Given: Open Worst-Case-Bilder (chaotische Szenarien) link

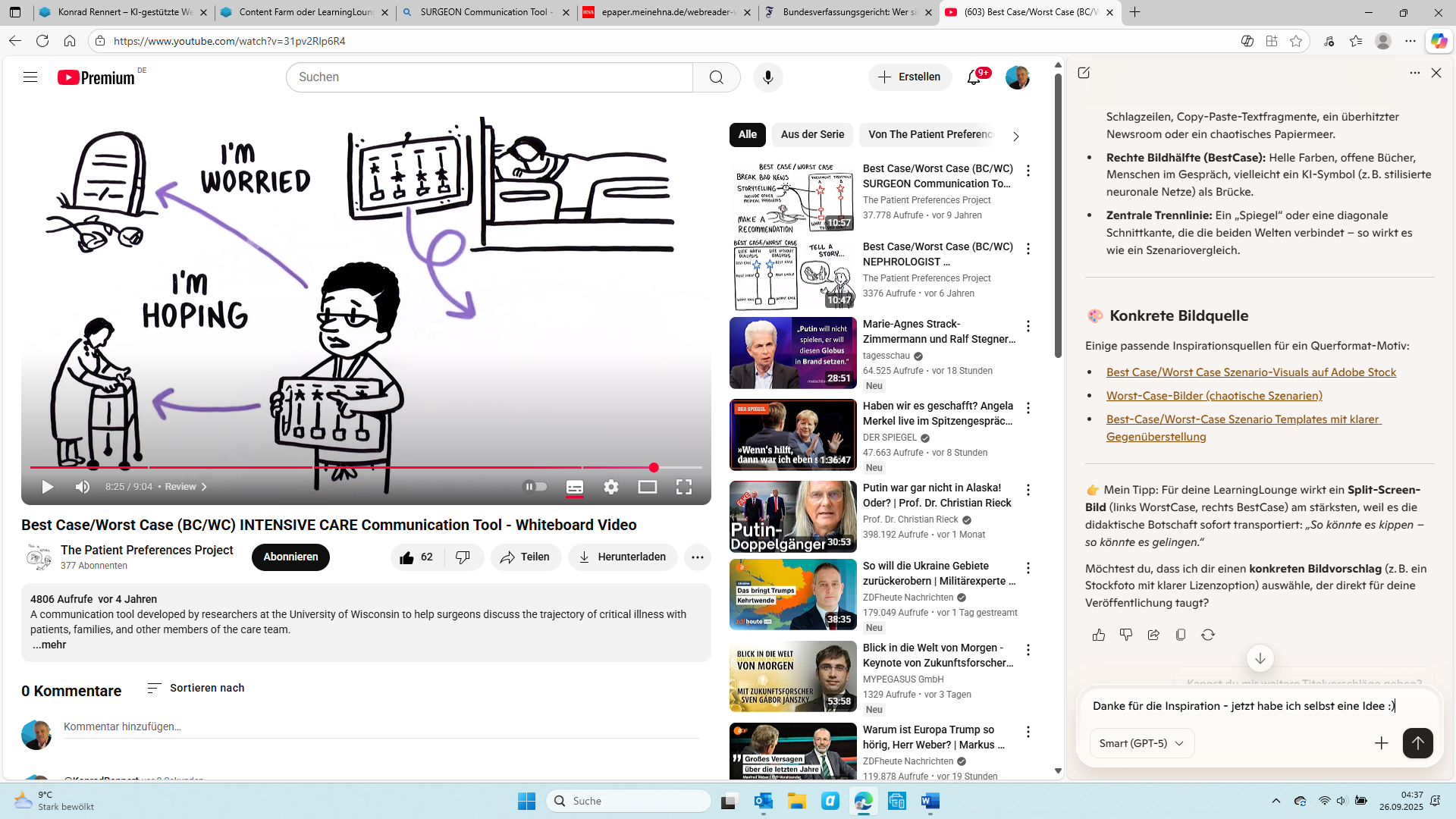Looking at the screenshot, I should 1214,396.
